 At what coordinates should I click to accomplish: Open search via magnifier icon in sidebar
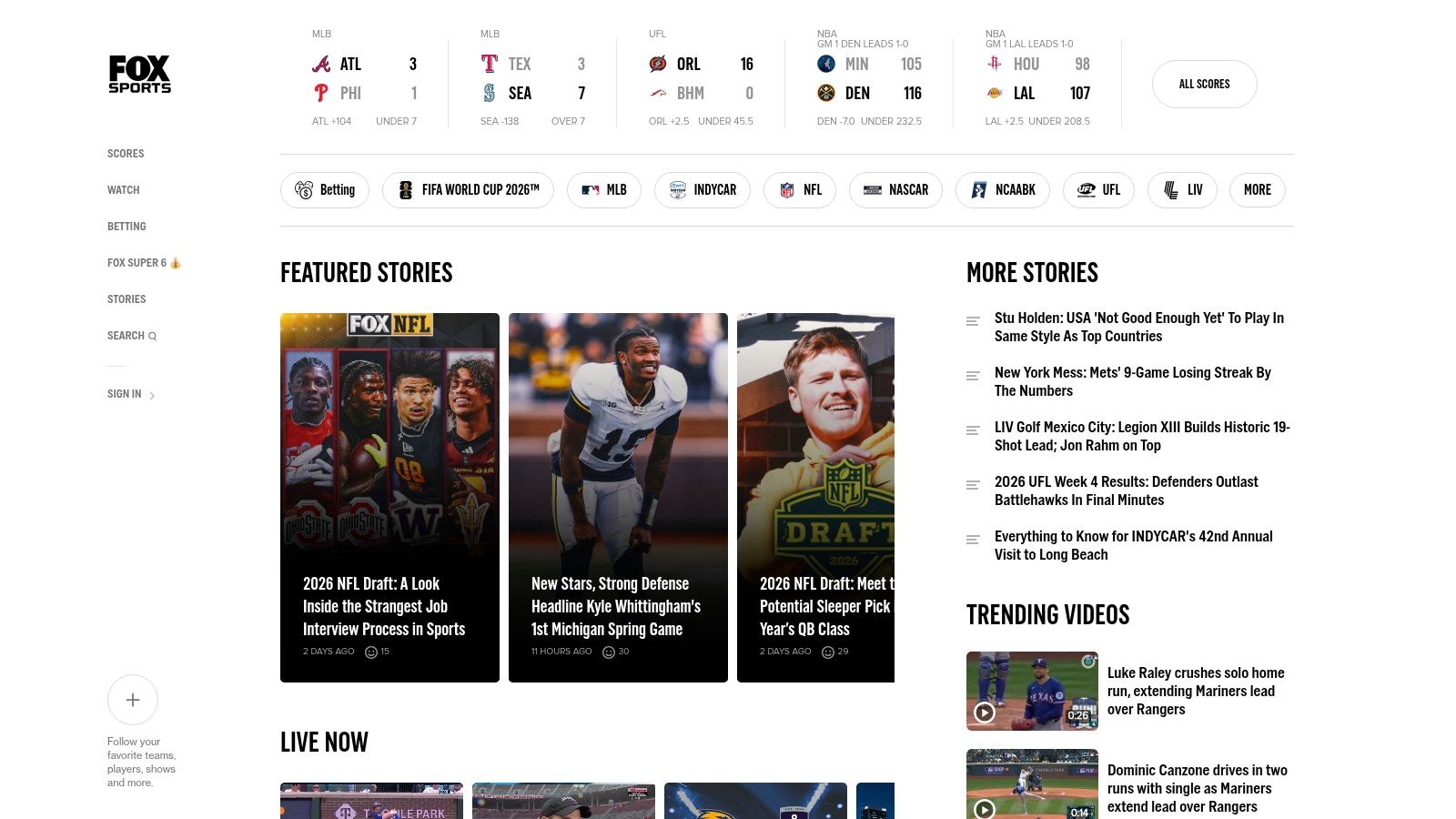pyautogui.click(x=153, y=336)
